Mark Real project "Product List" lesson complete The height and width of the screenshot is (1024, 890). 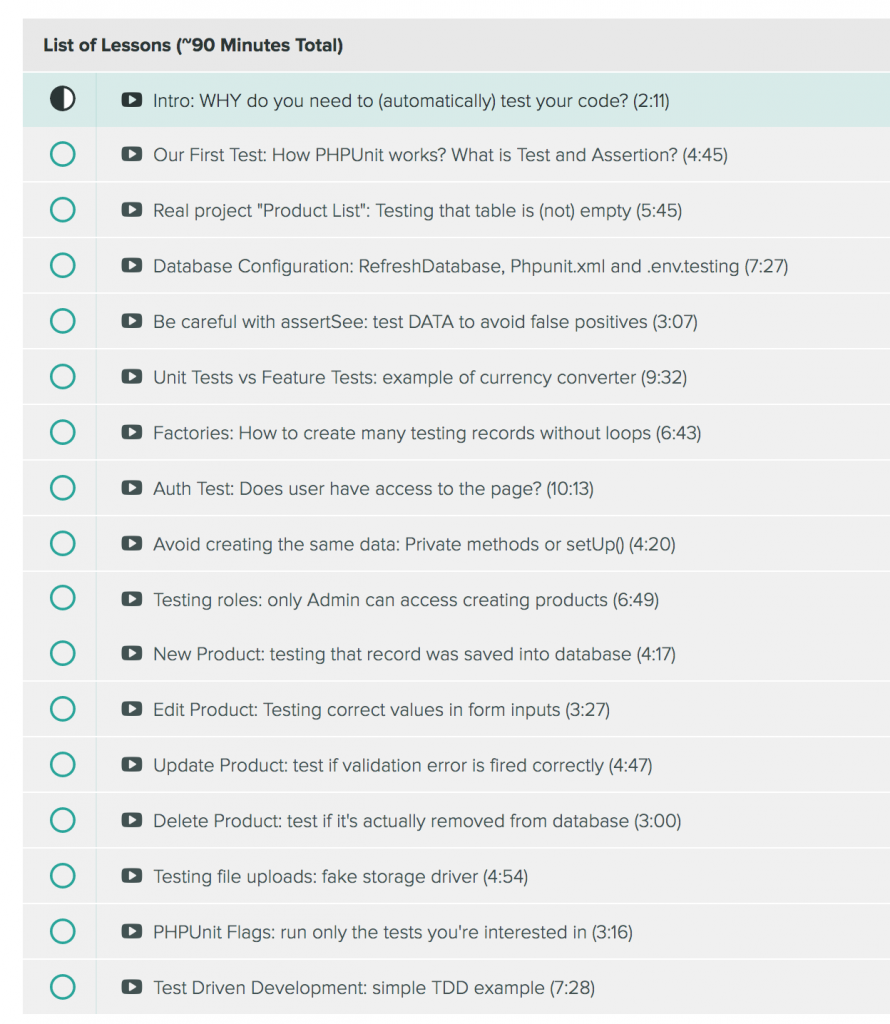pos(62,210)
